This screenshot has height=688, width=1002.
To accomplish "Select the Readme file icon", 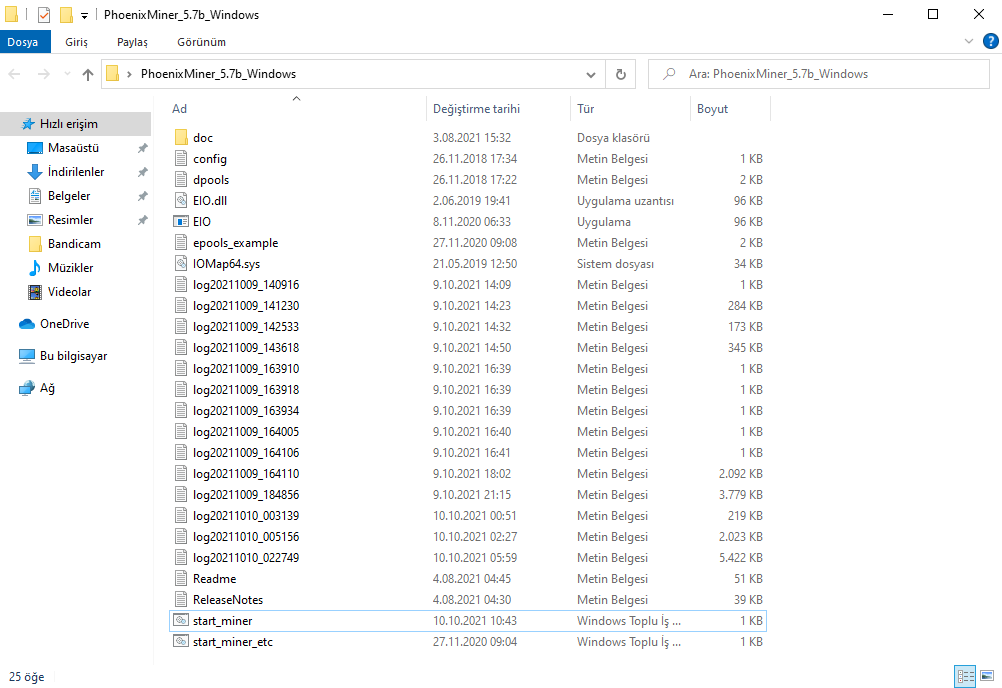I will coord(181,579).
